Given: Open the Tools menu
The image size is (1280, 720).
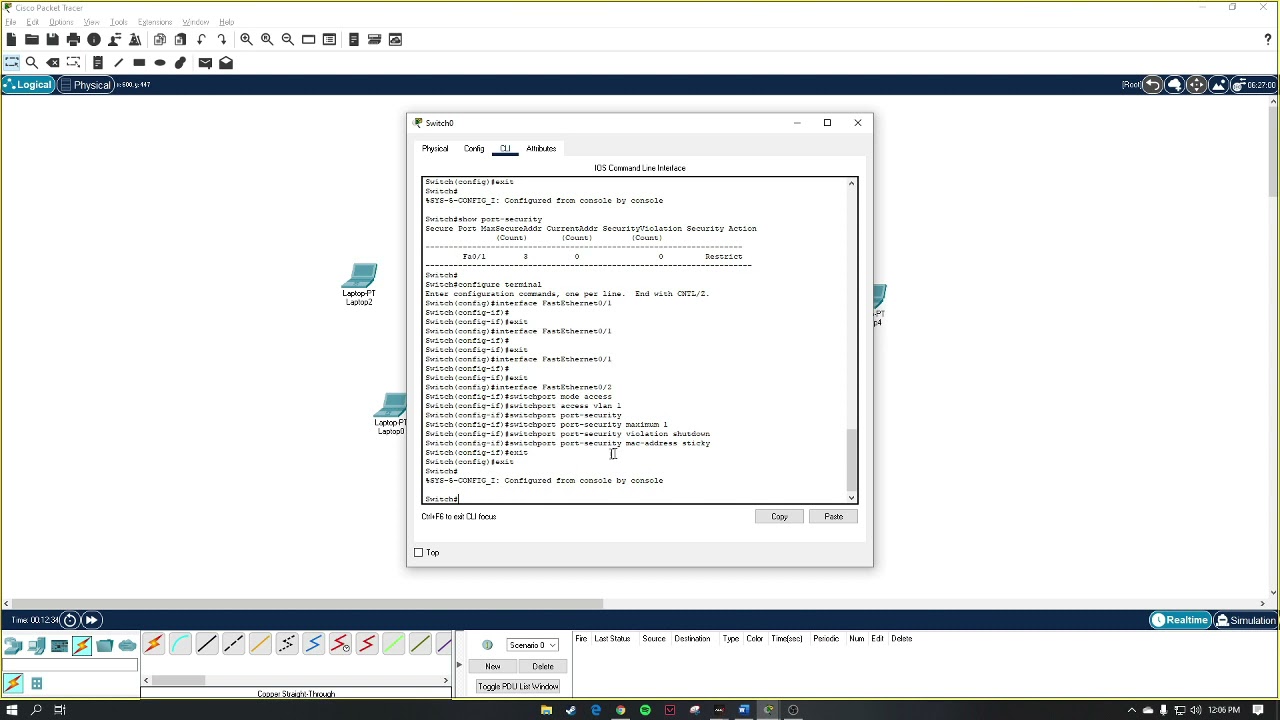Looking at the screenshot, I should tap(118, 22).
